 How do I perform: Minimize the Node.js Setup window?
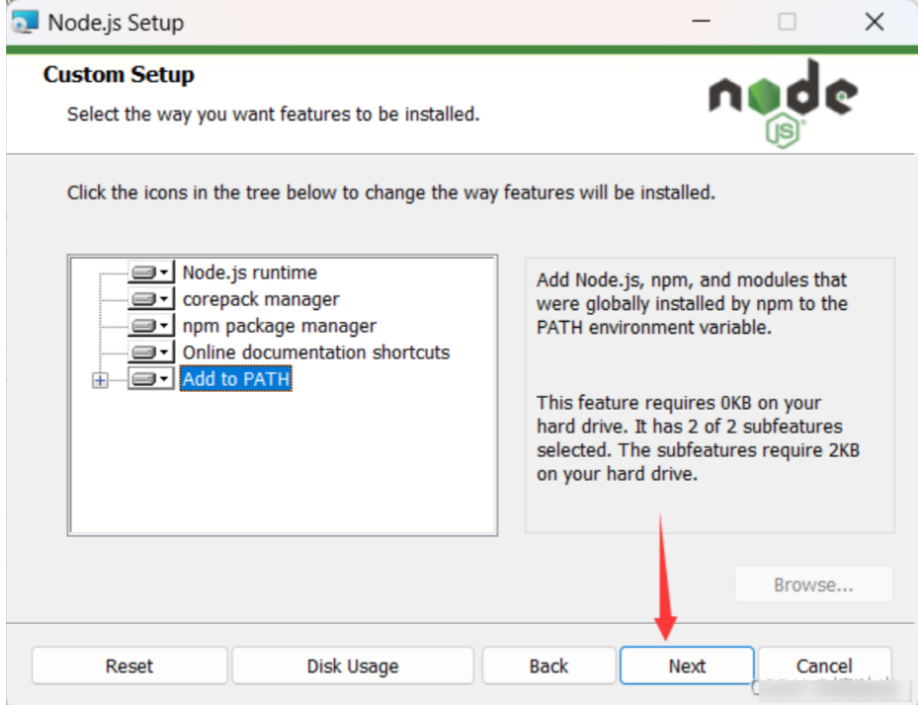[701, 22]
